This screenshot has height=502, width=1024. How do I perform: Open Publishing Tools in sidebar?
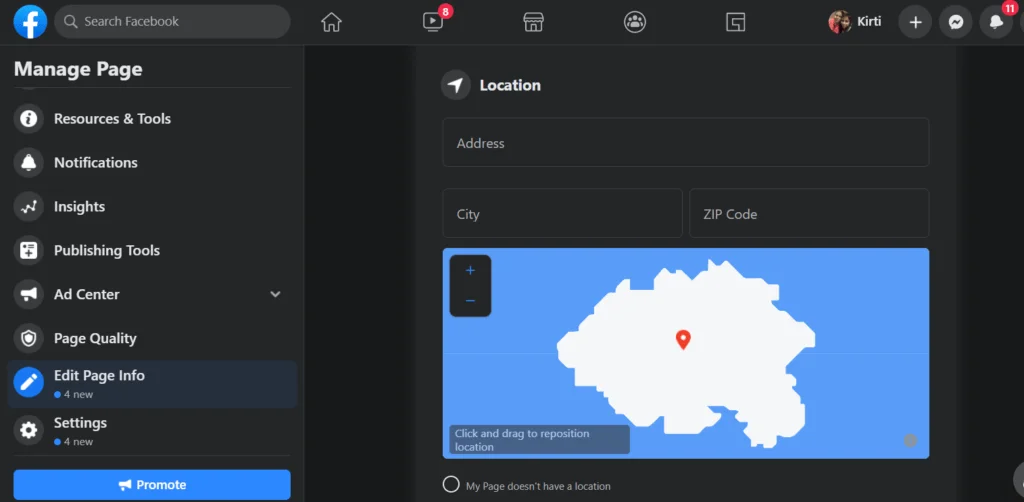click(106, 251)
